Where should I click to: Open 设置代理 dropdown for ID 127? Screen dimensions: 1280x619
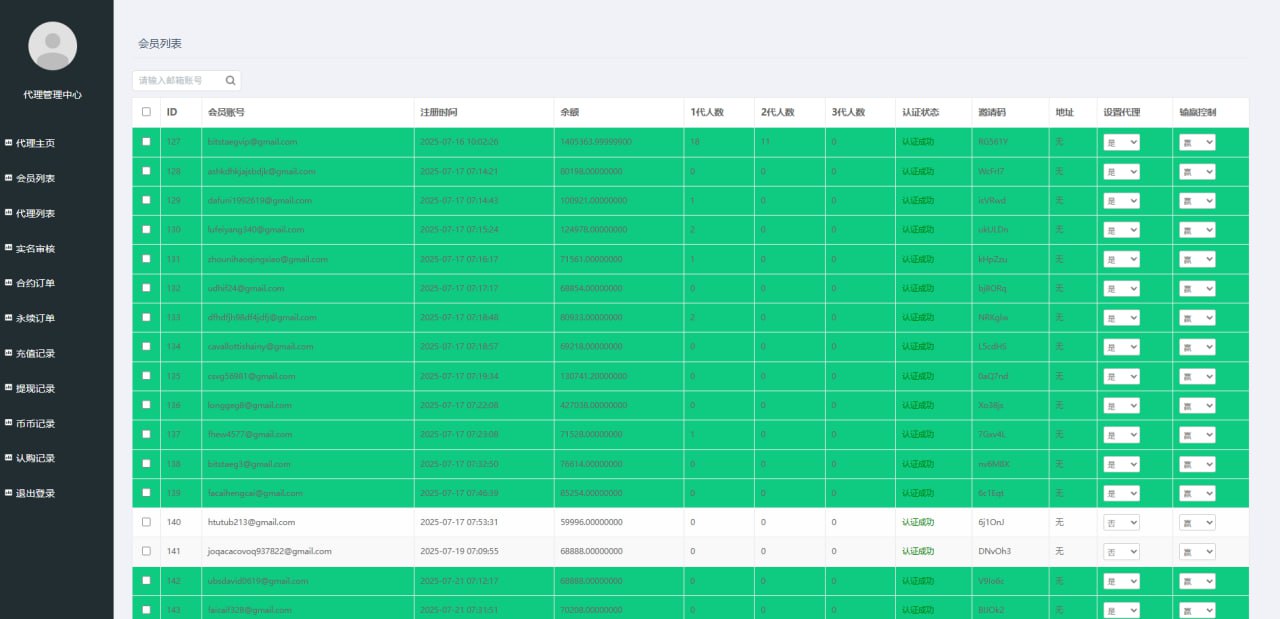(x=1121, y=142)
